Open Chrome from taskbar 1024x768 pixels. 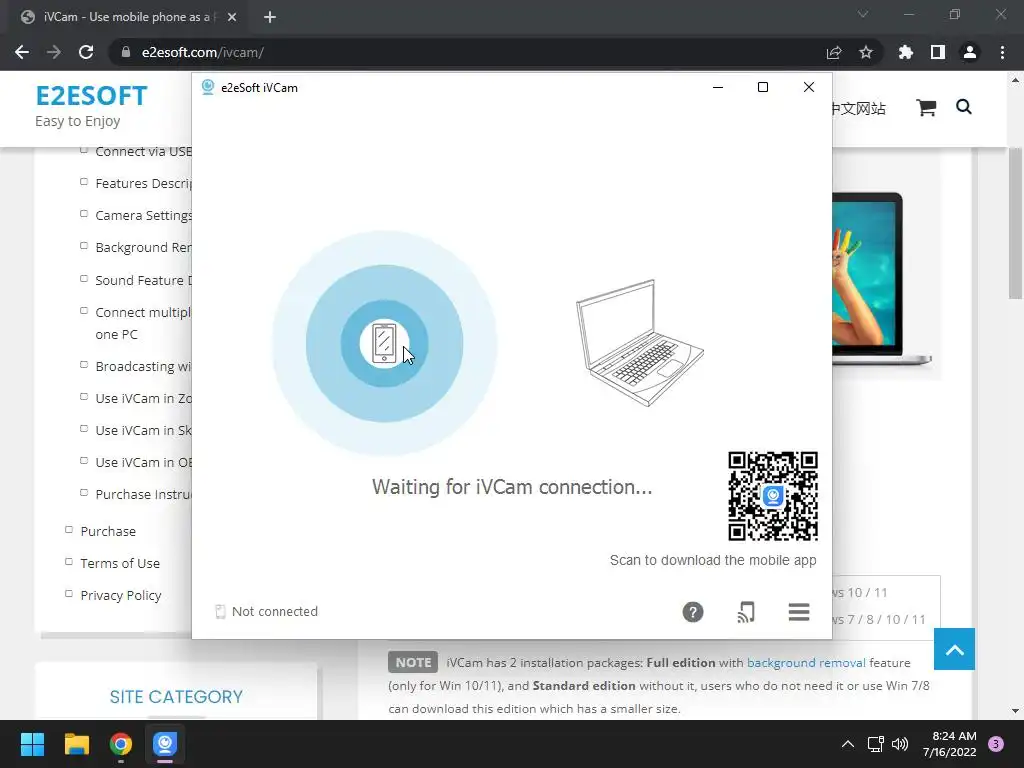pos(121,744)
